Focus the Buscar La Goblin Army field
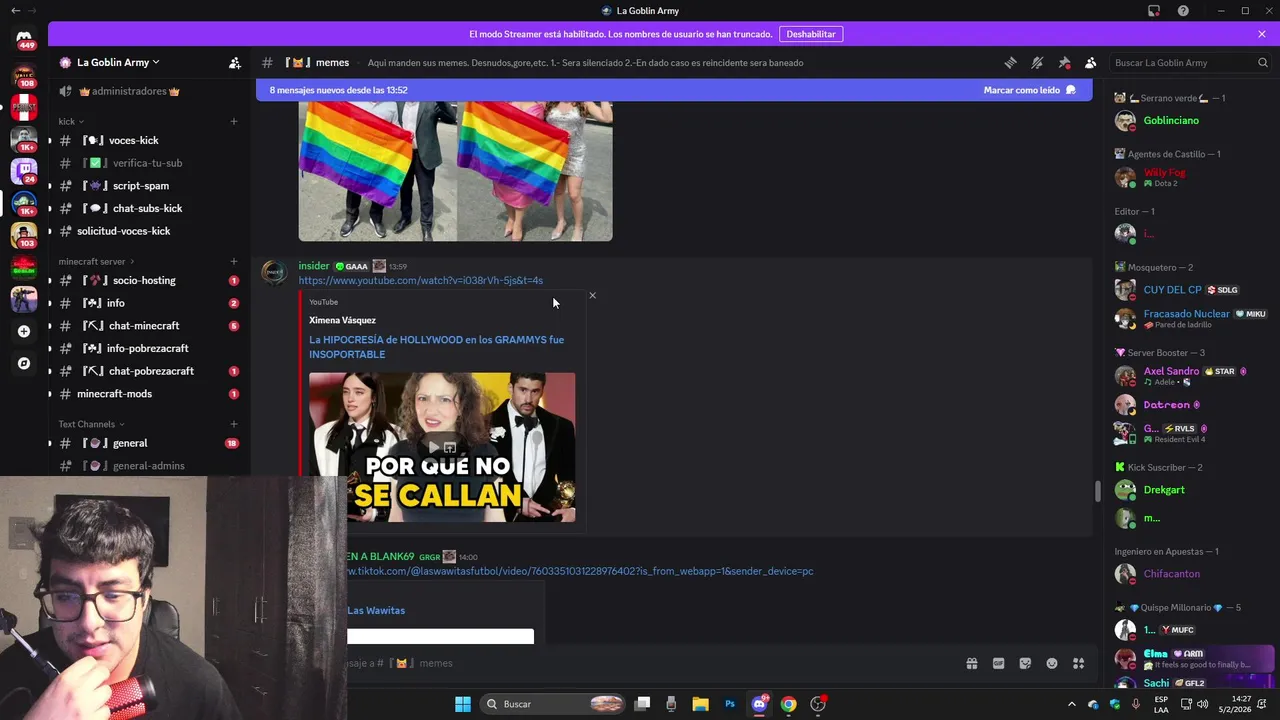 [1190, 62]
